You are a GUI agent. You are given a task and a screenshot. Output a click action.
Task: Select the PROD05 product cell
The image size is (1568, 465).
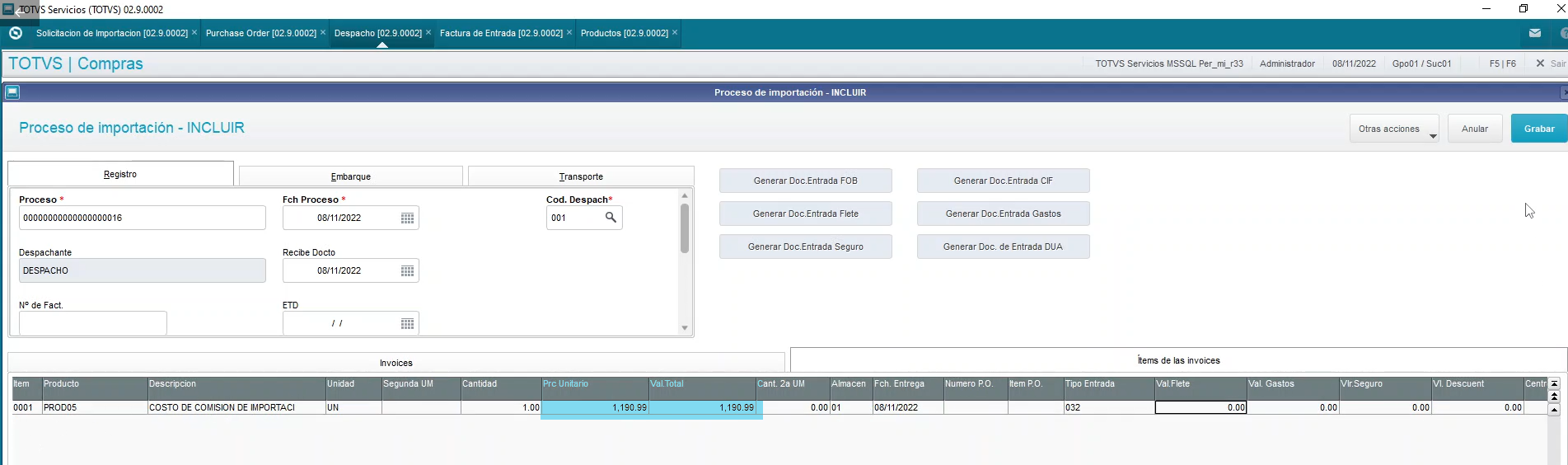coord(95,407)
